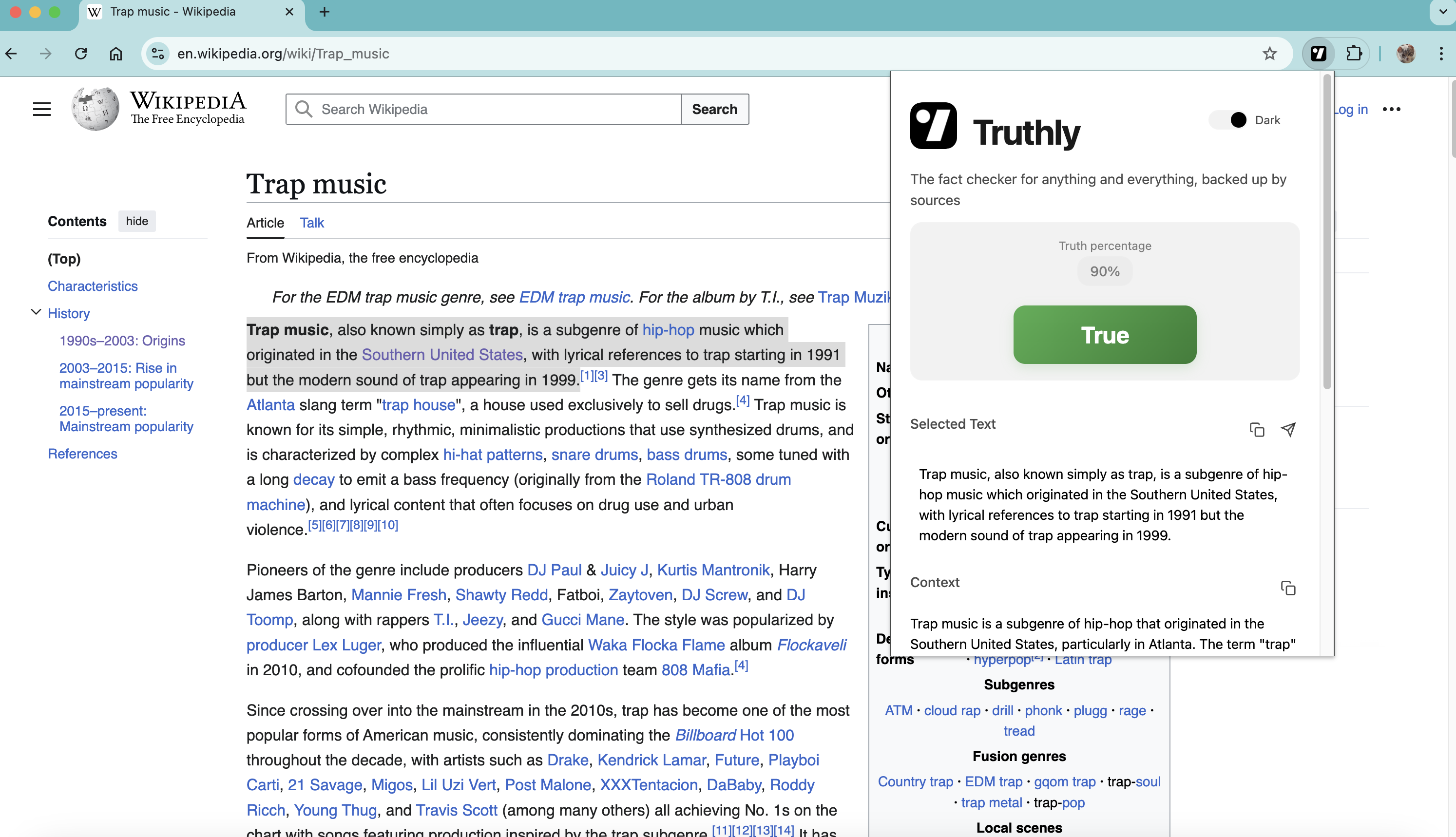This screenshot has height=837, width=1456.
Task: Toggle Truthly Dark mode switch
Action: tap(1228, 119)
